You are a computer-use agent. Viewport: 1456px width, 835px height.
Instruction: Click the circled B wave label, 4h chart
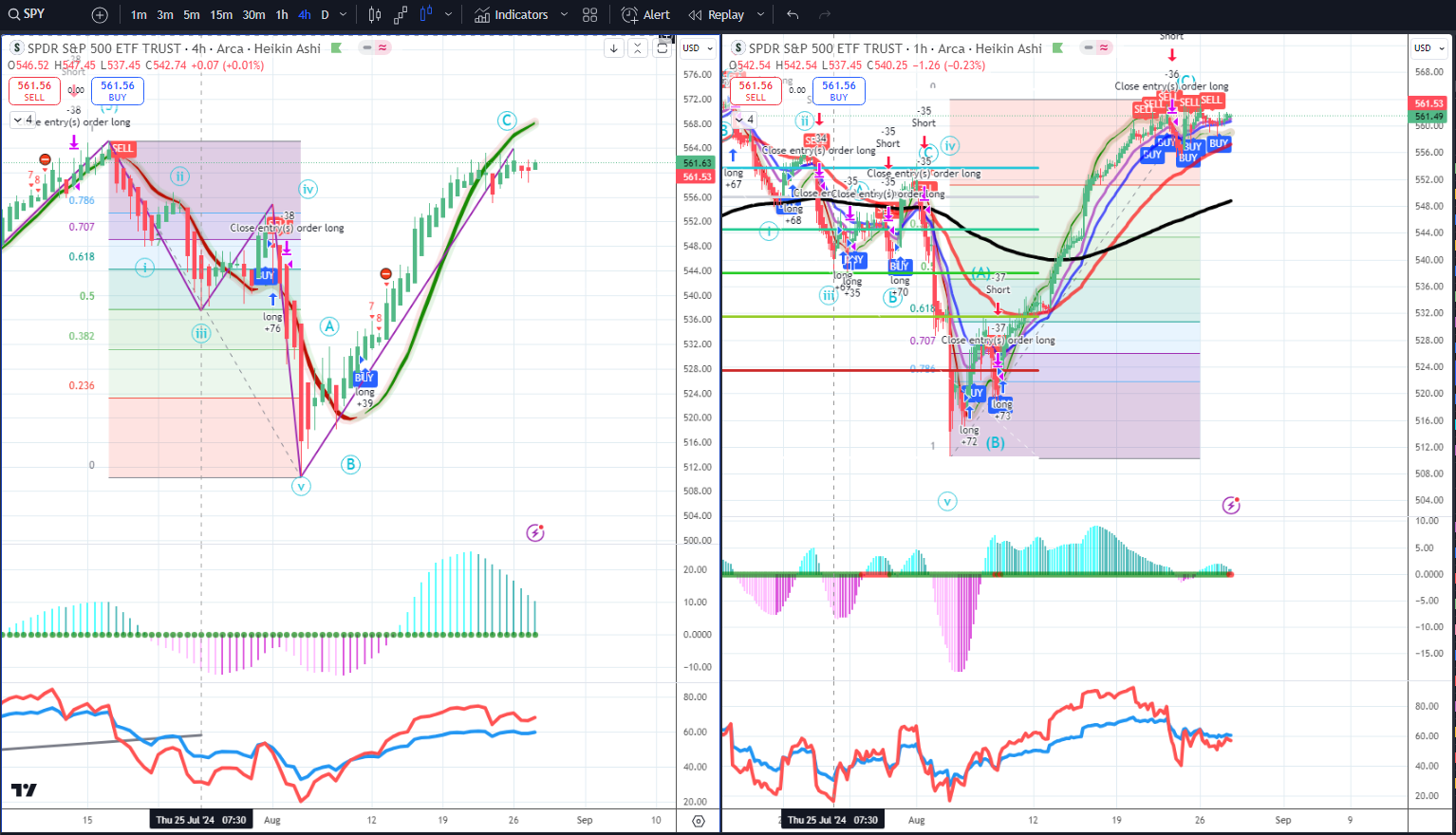point(350,464)
